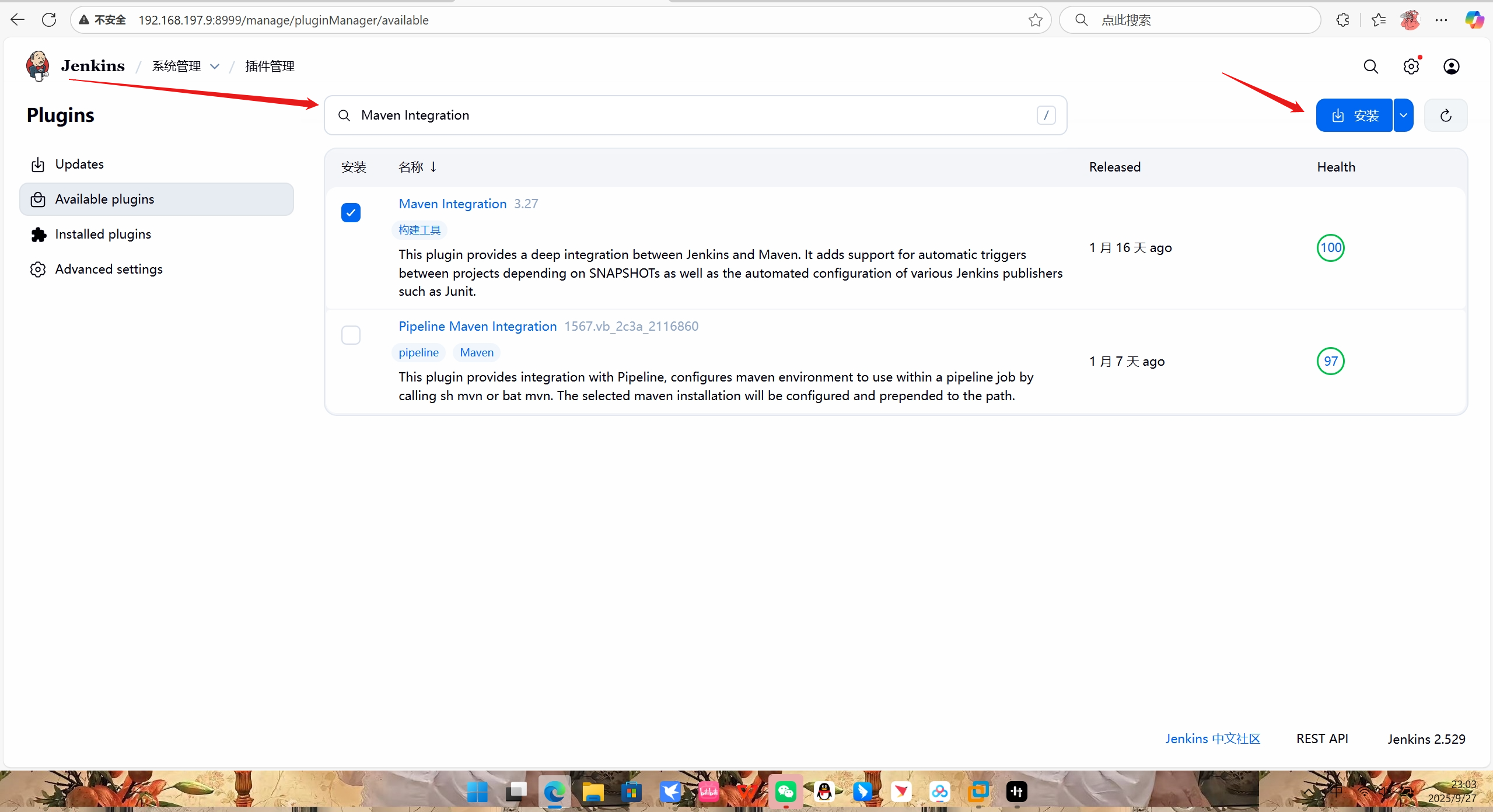
Task: Click the Maven category tag
Action: (477, 352)
